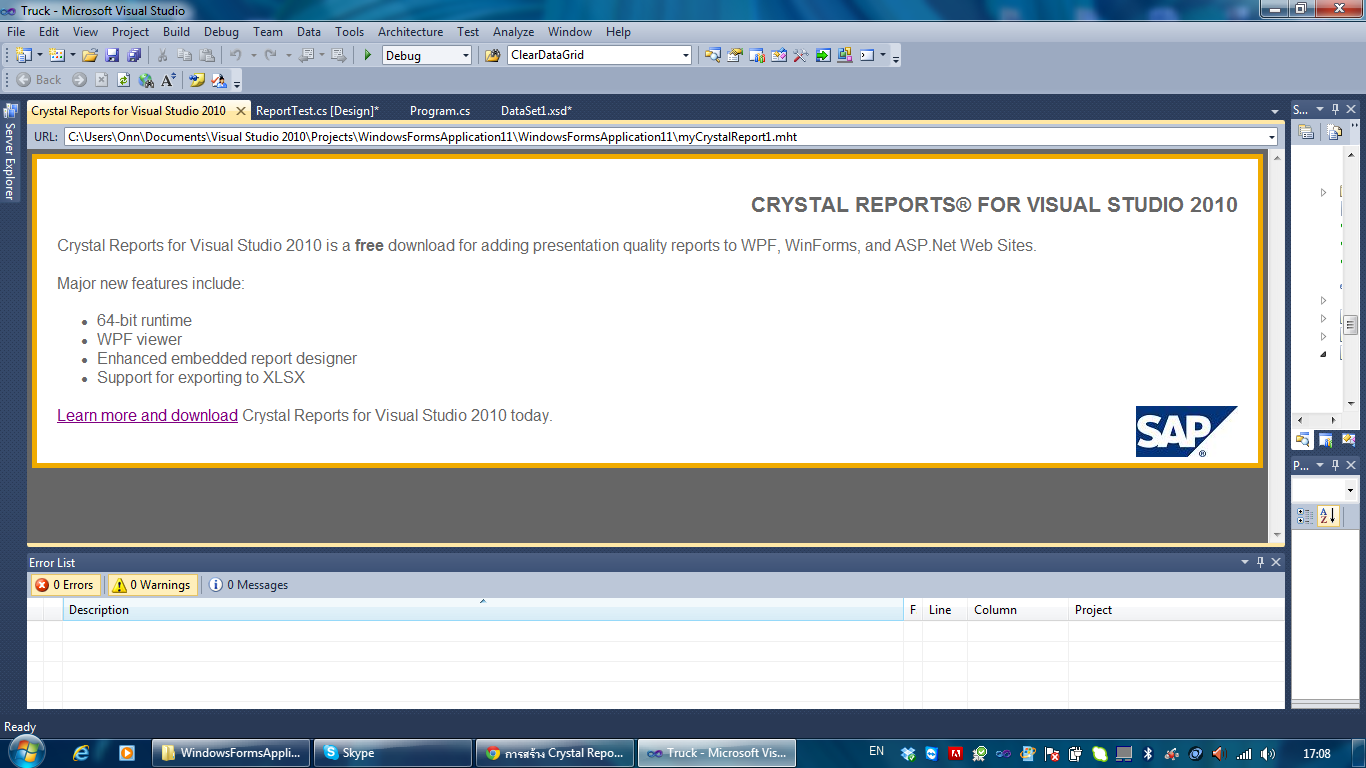This screenshot has width=1366, height=768.
Task: Click the Text Size 'A' icon
Action: tap(168, 80)
